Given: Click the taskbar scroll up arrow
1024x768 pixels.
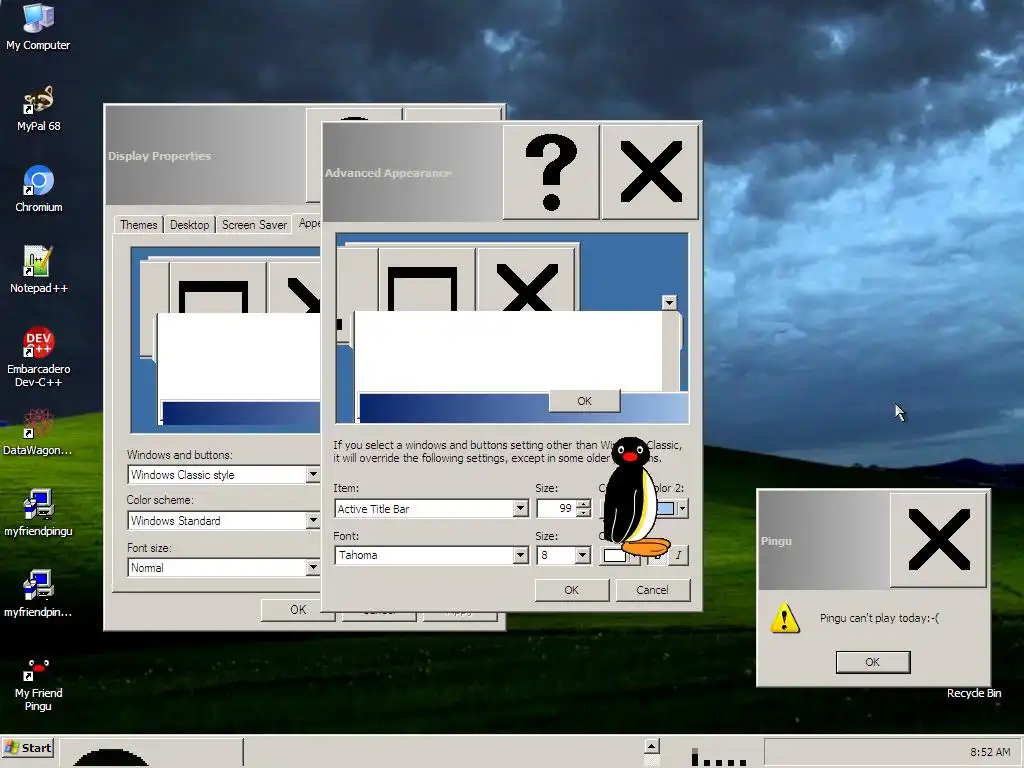Looking at the screenshot, I should [x=652, y=745].
